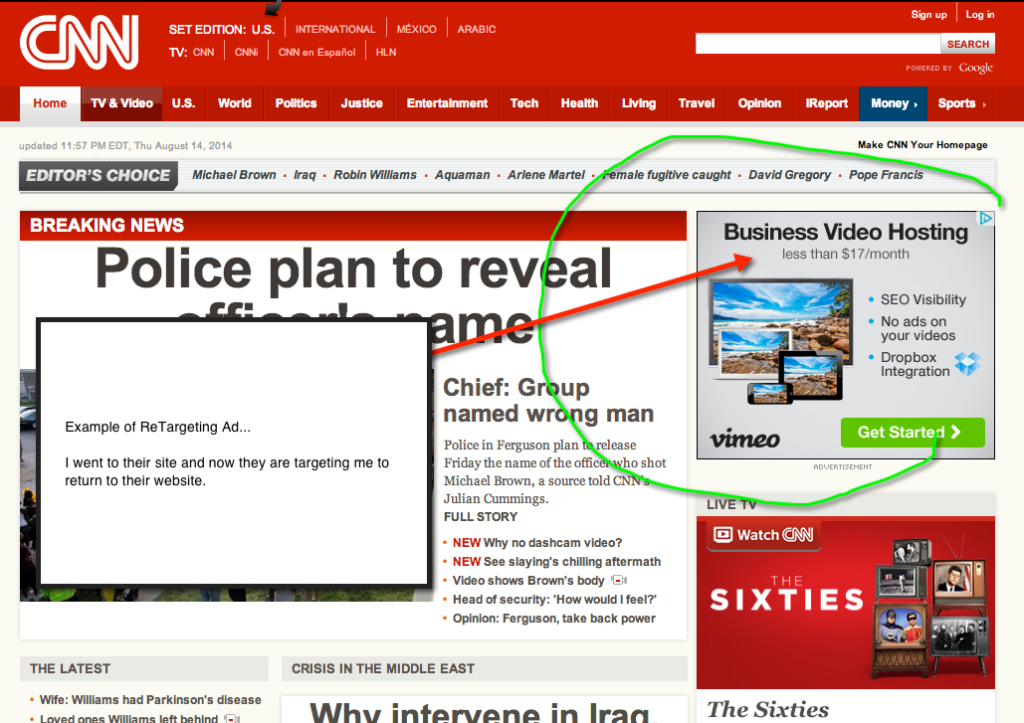Click the Watch CNN live TV badge
This screenshot has height=723, width=1024.
(x=763, y=535)
